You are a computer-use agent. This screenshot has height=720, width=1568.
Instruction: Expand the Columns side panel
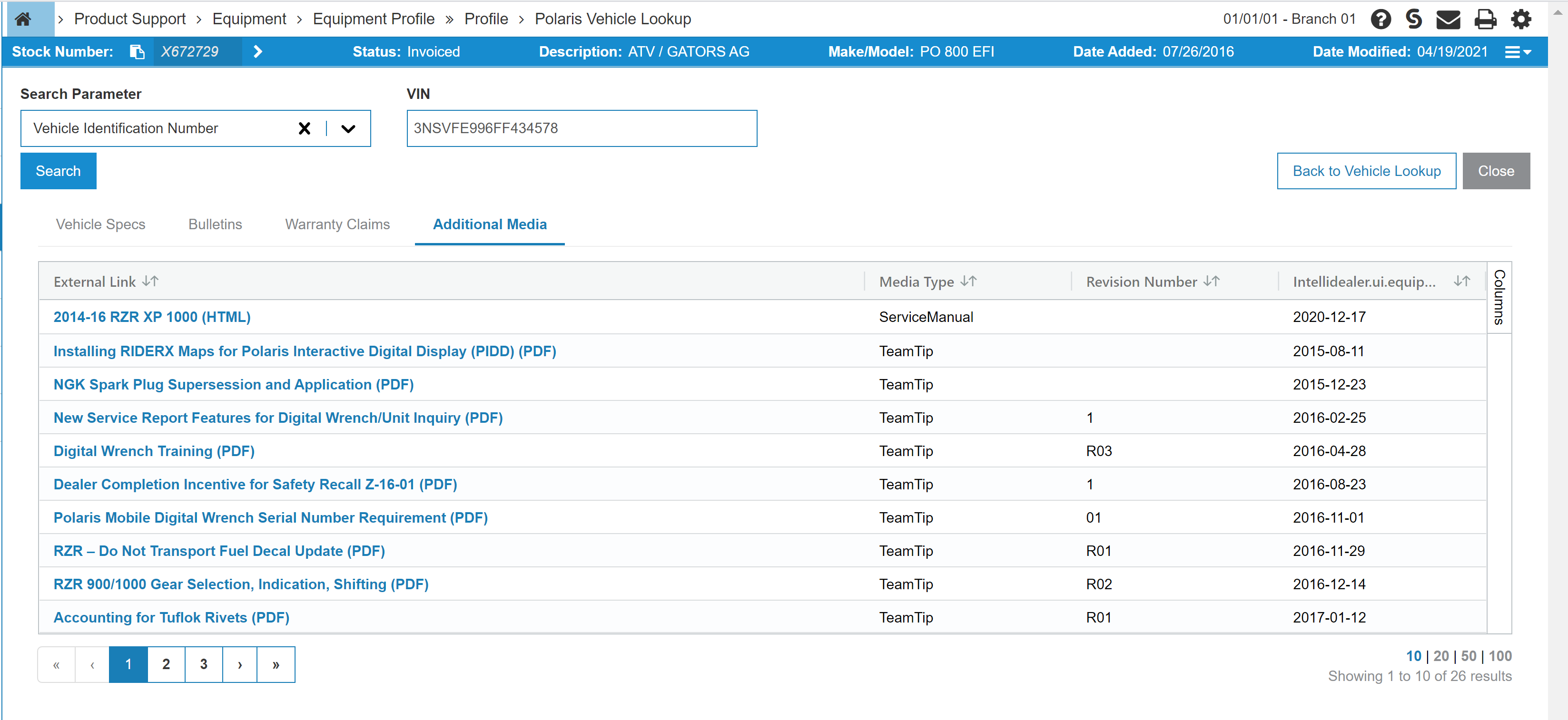[1499, 297]
